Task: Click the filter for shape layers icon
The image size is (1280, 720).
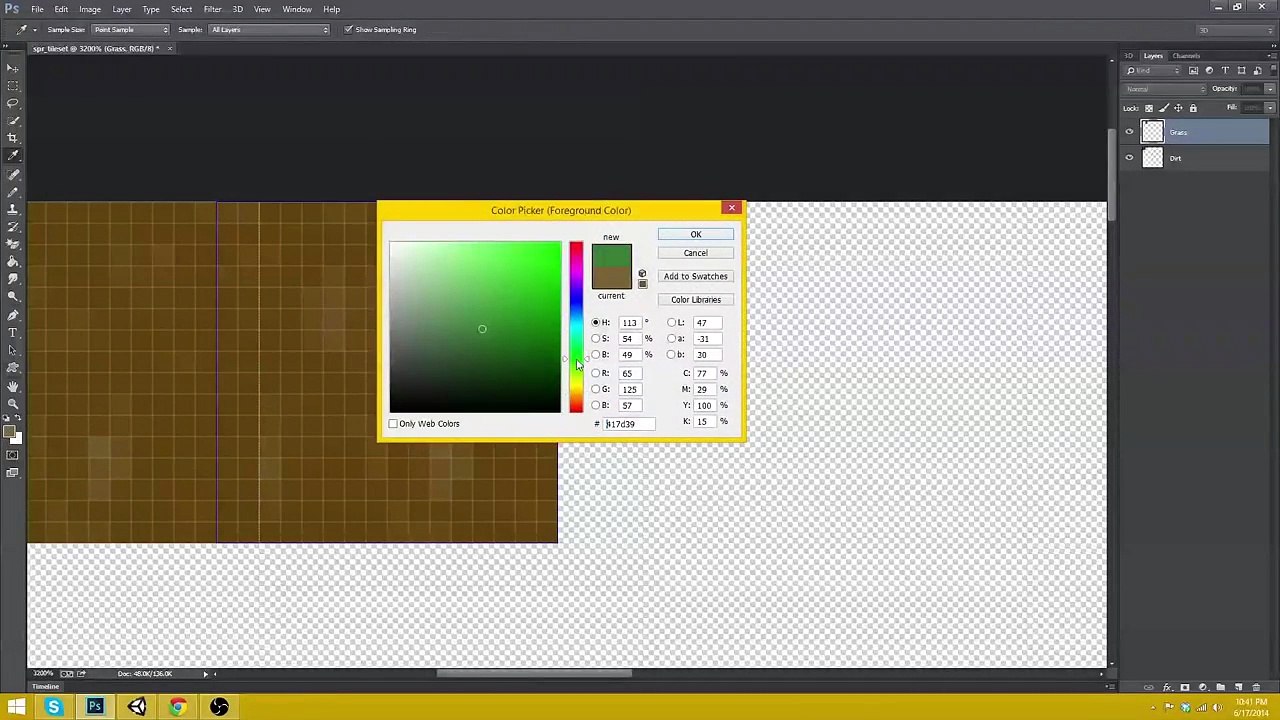Action: (1241, 71)
